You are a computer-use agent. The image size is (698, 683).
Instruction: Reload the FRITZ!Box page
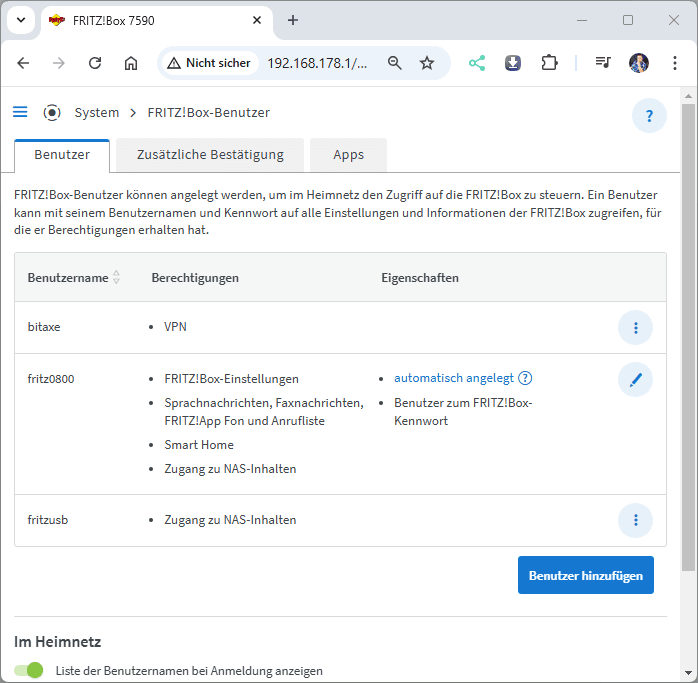pyautogui.click(x=95, y=63)
